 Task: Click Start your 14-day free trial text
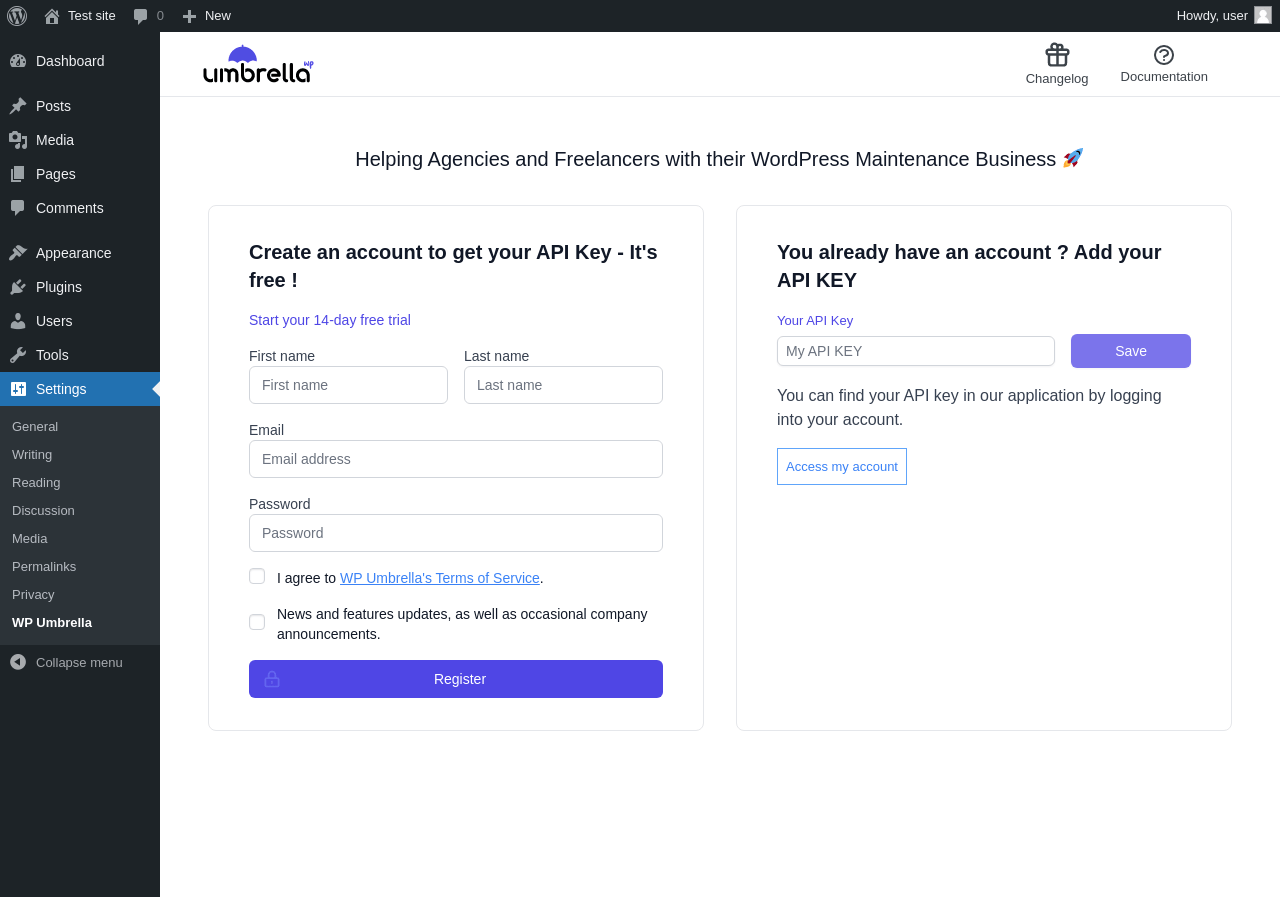tap(330, 320)
